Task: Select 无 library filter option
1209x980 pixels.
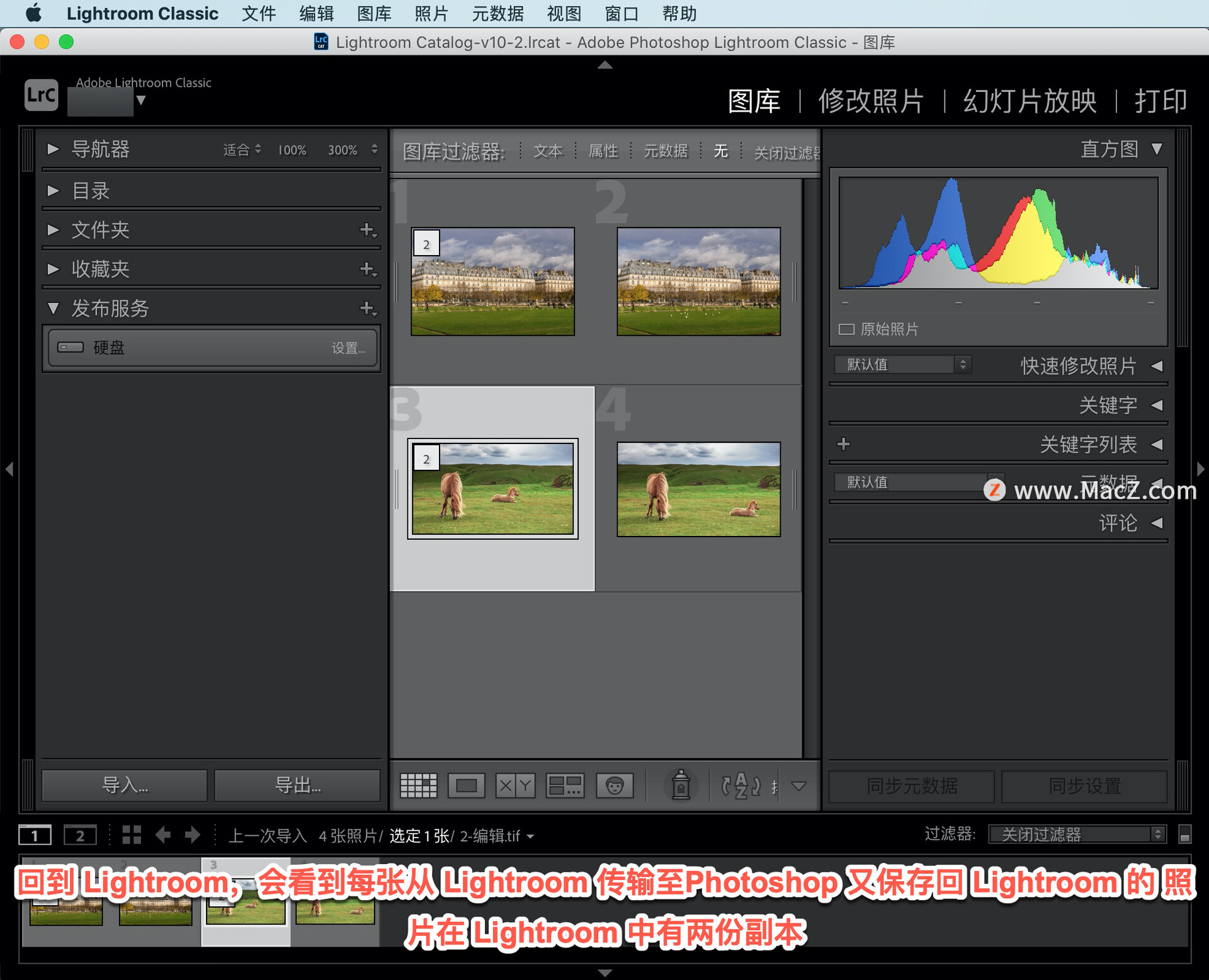Action: coord(720,151)
